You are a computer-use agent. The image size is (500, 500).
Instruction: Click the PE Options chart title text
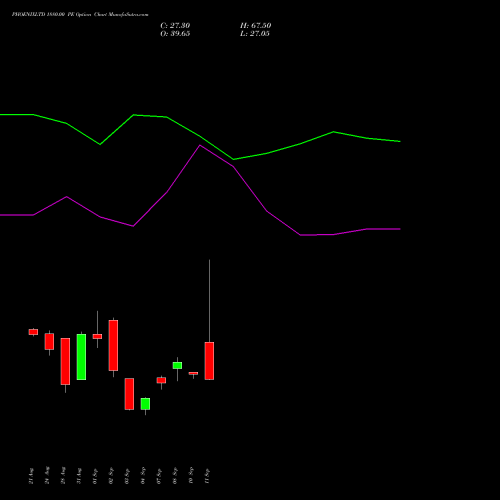pos(80,15)
